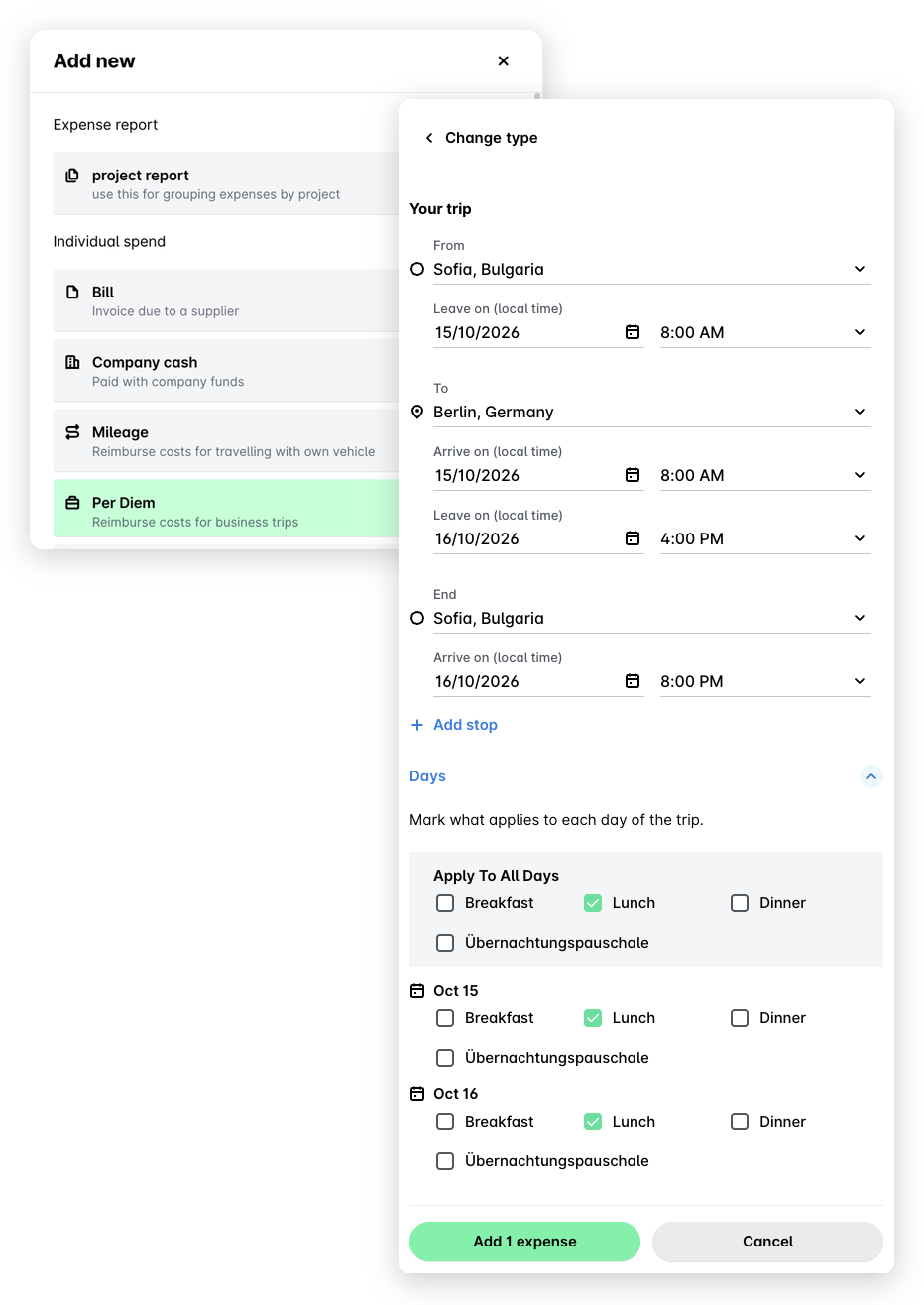Viewport: 924px width, 1305px height.
Task: Uncheck Lunch for Oct 15
Action: coord(593,1018)
